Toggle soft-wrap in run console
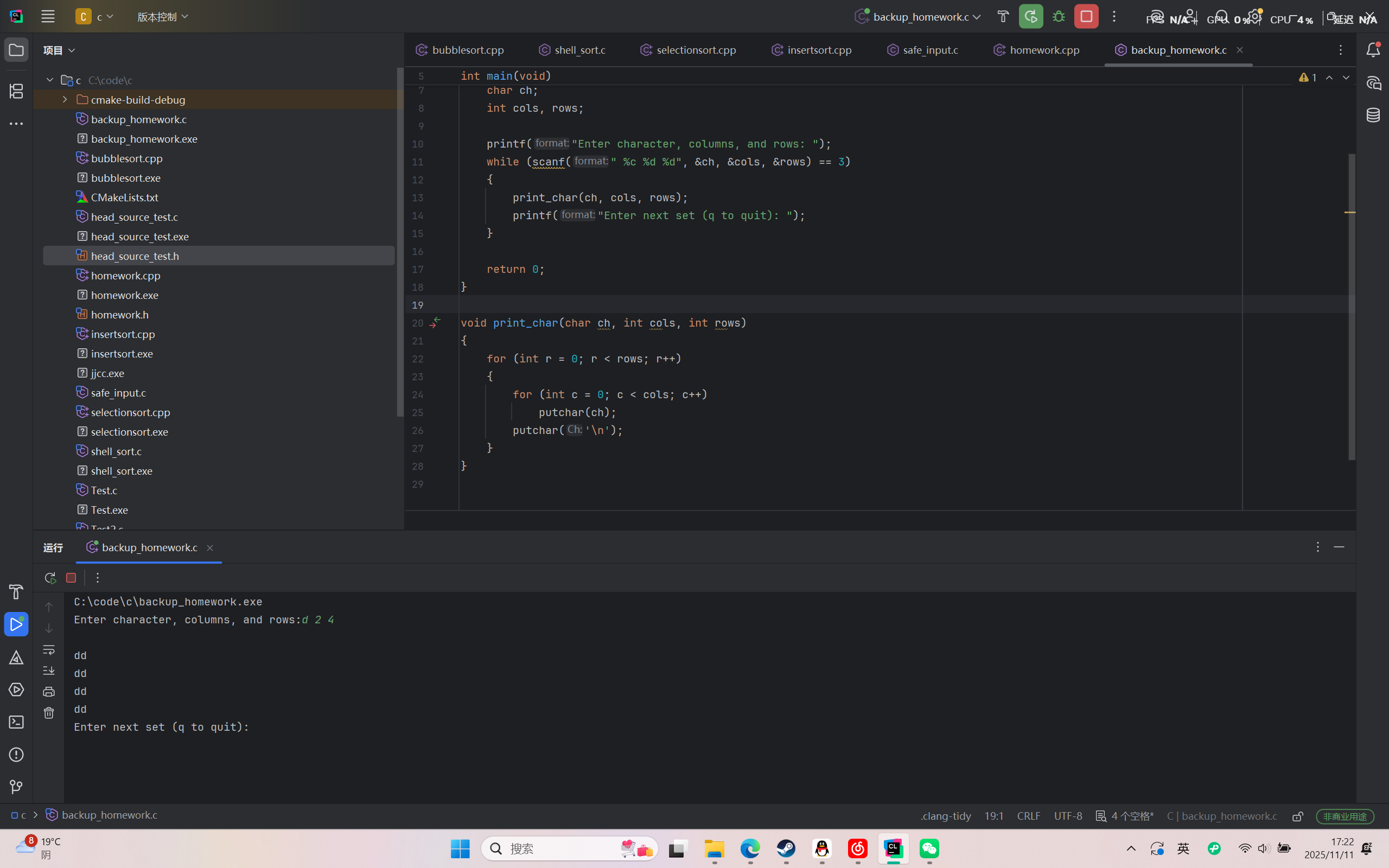 pyautogui.click(x=49, y=650)
